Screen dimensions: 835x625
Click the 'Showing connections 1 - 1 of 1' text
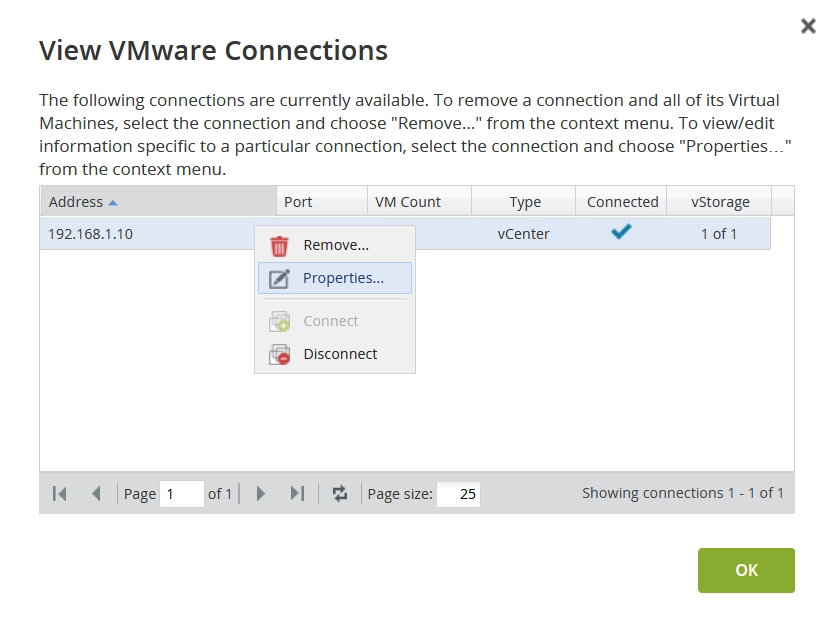tap(683, 493)
